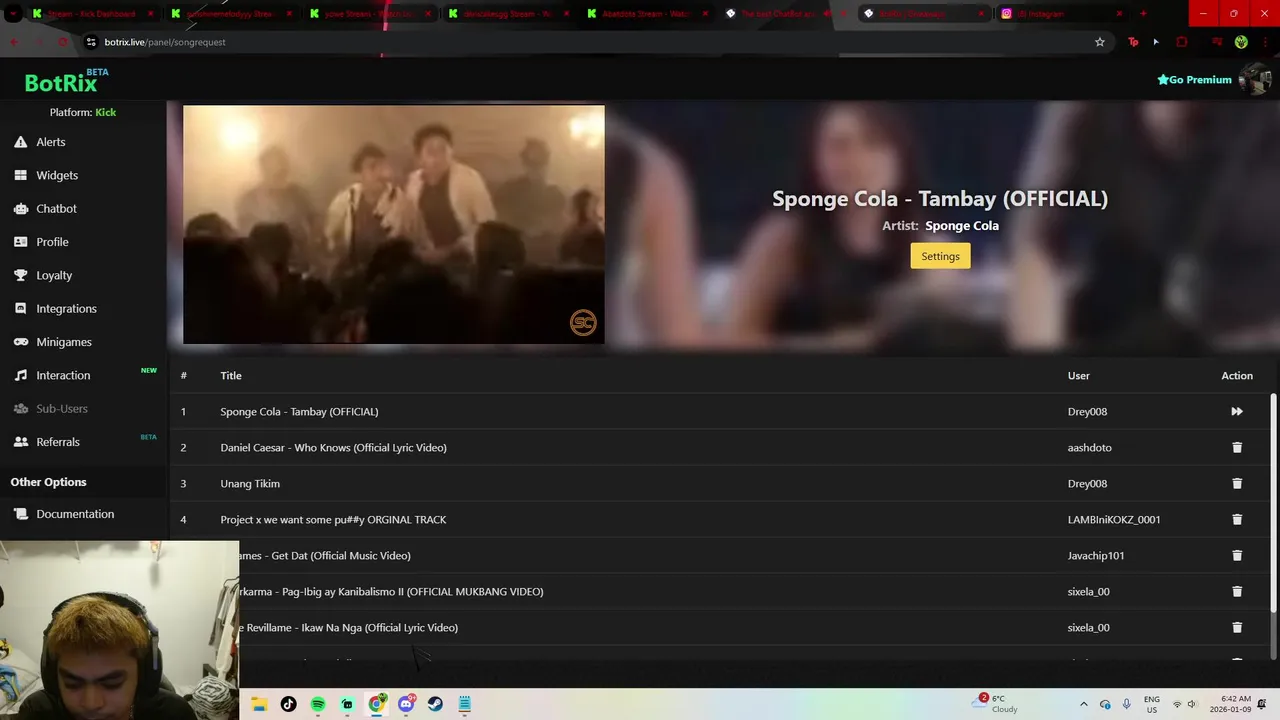Viewport: 1280px width, 720px height.
Task: Switch to The best Chatbot browser tab
Action: pos(787,13)
